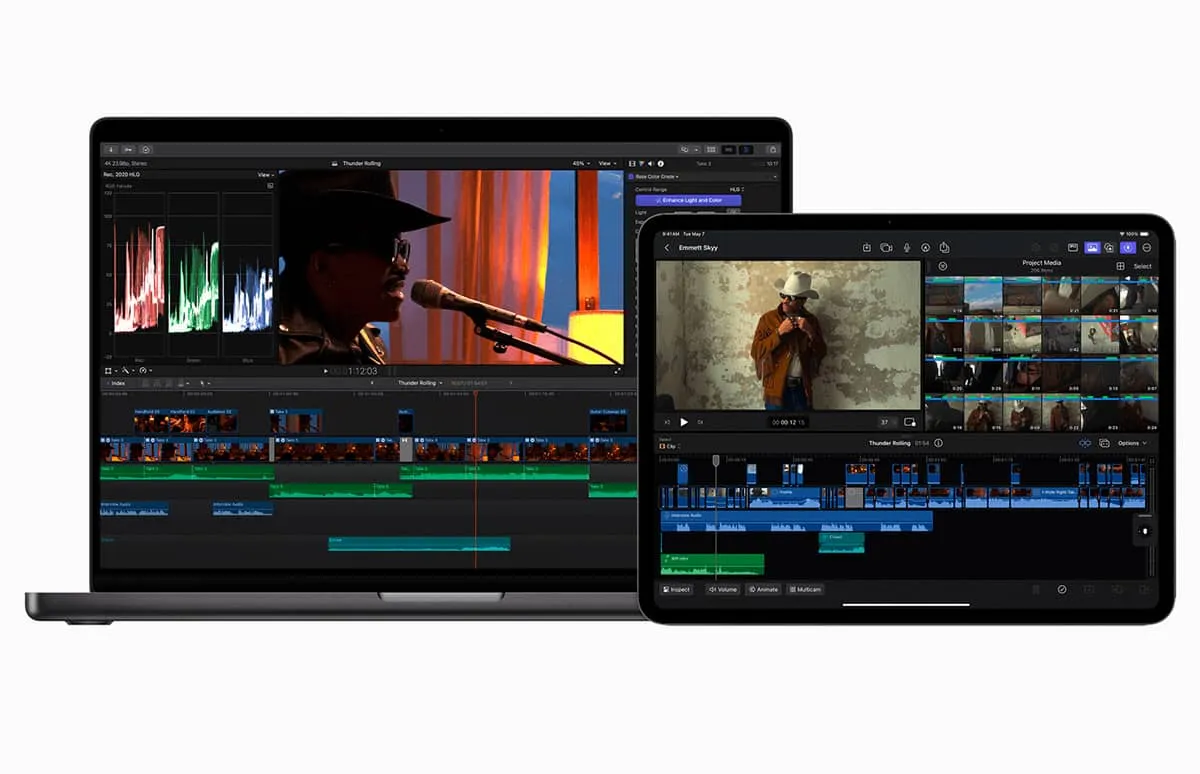Tap the import media icon on iPad
Image resolution: width=1200 pixels, height=774 pixels.
pyautogui.click(x=867, y=248)
